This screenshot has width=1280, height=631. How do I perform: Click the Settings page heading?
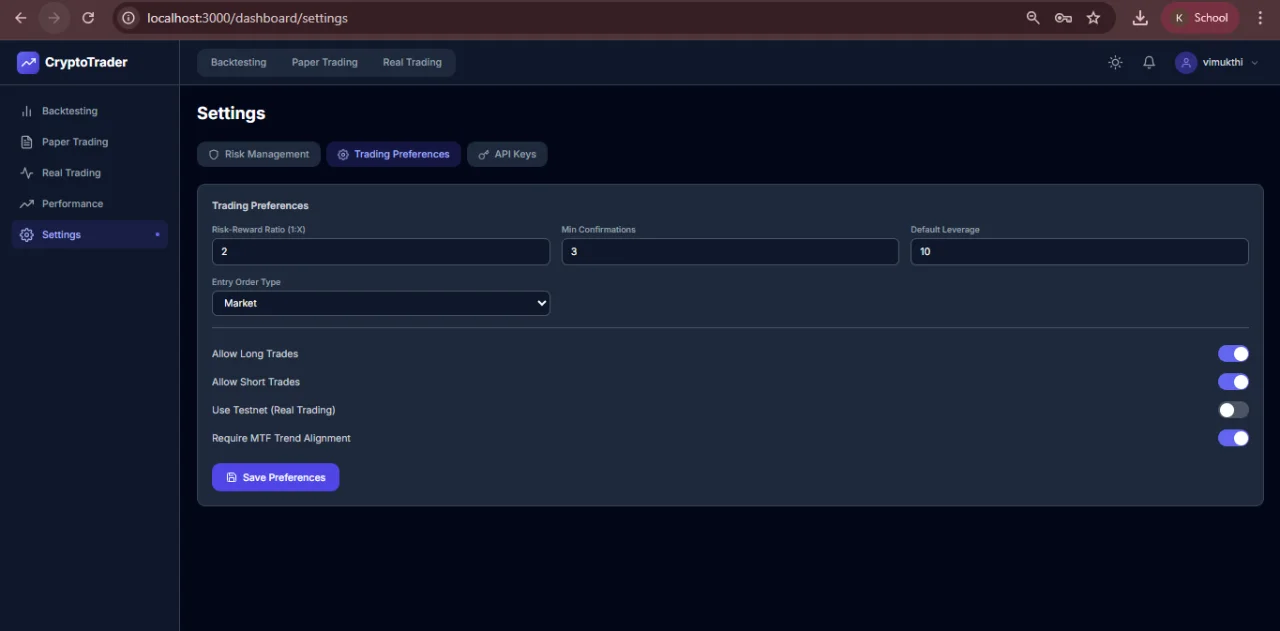pyautogui.click(x=231, y=113)
